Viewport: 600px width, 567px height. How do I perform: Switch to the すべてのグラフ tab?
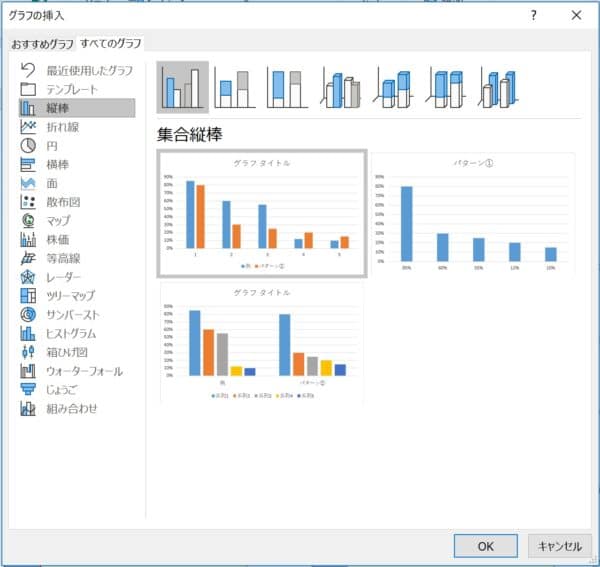coord(111,43)
